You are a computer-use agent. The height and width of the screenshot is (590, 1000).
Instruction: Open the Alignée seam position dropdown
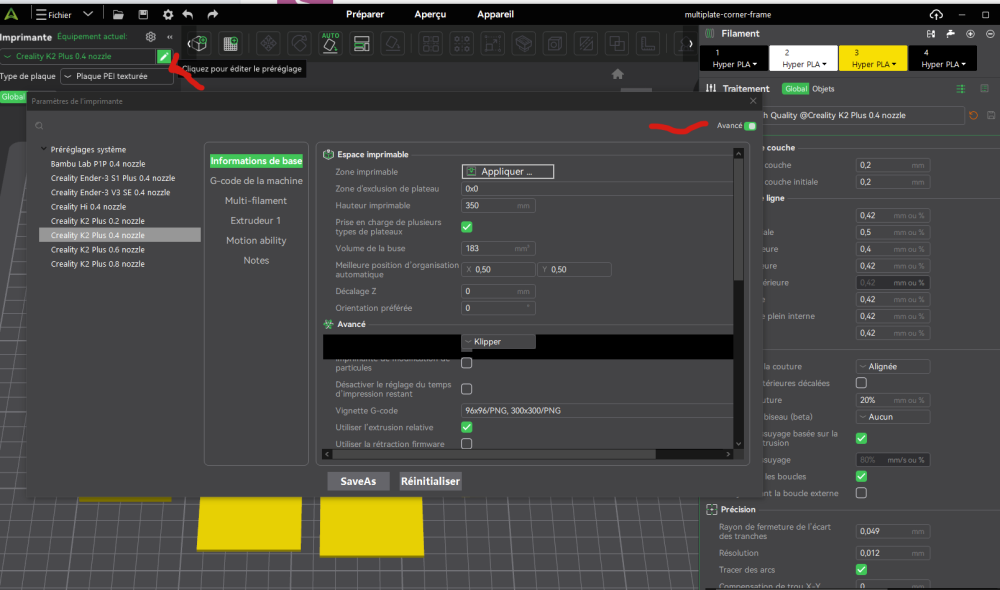point(892,367)
